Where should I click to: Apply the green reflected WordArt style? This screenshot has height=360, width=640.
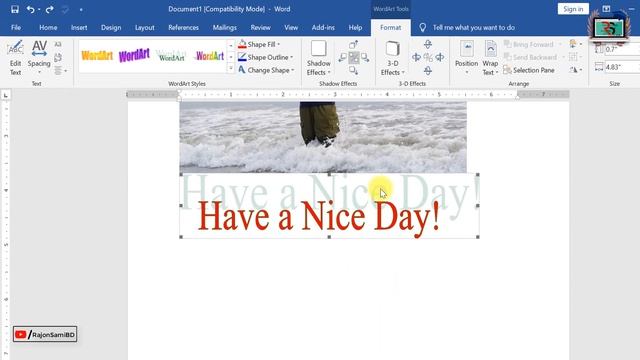coord(171,56)
